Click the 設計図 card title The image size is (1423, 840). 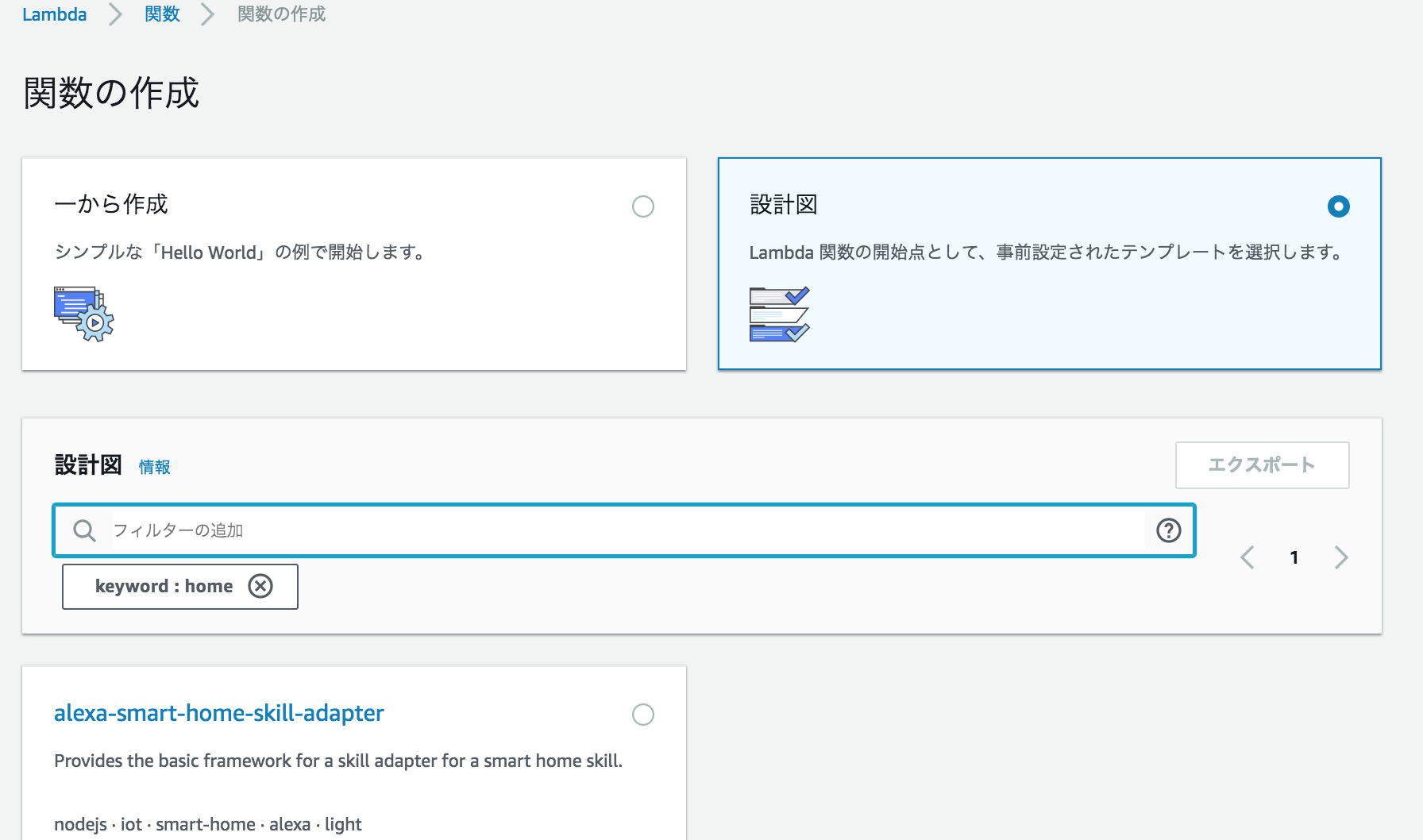[784, 204]
